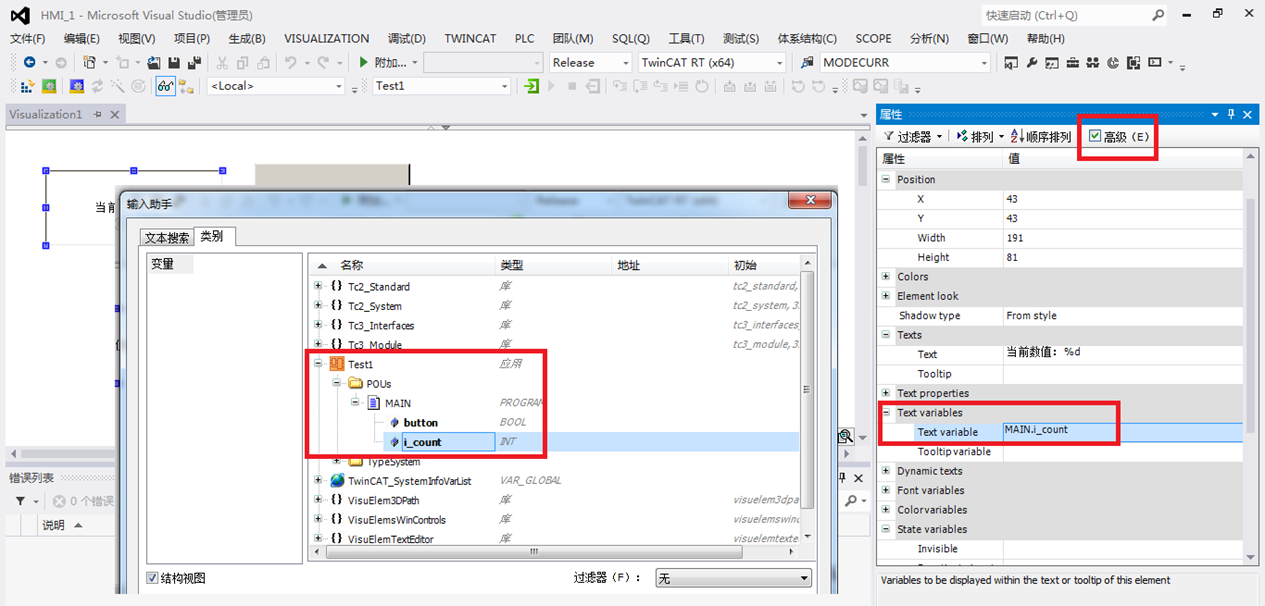Click the Quick Launch search magnifier icon
Image resolution: width=1265 pixels, height=606 pixels.
pos(1157,15)
